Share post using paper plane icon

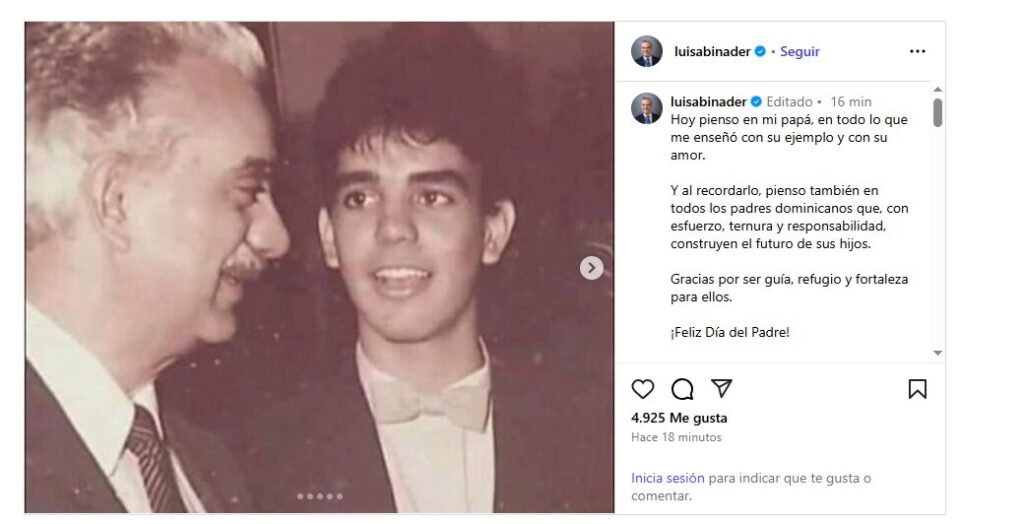coord(721,389)
